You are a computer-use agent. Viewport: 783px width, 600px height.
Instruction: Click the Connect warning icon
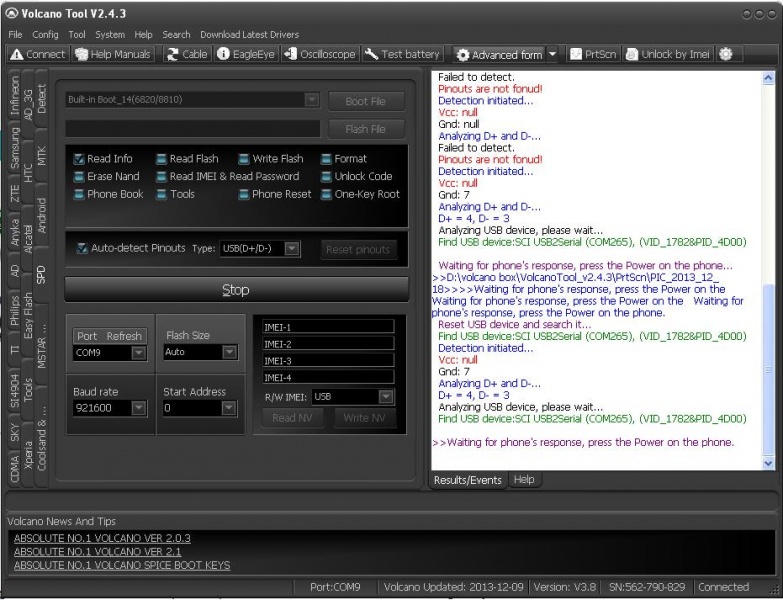pyautogui.click(x=16, y=54)
